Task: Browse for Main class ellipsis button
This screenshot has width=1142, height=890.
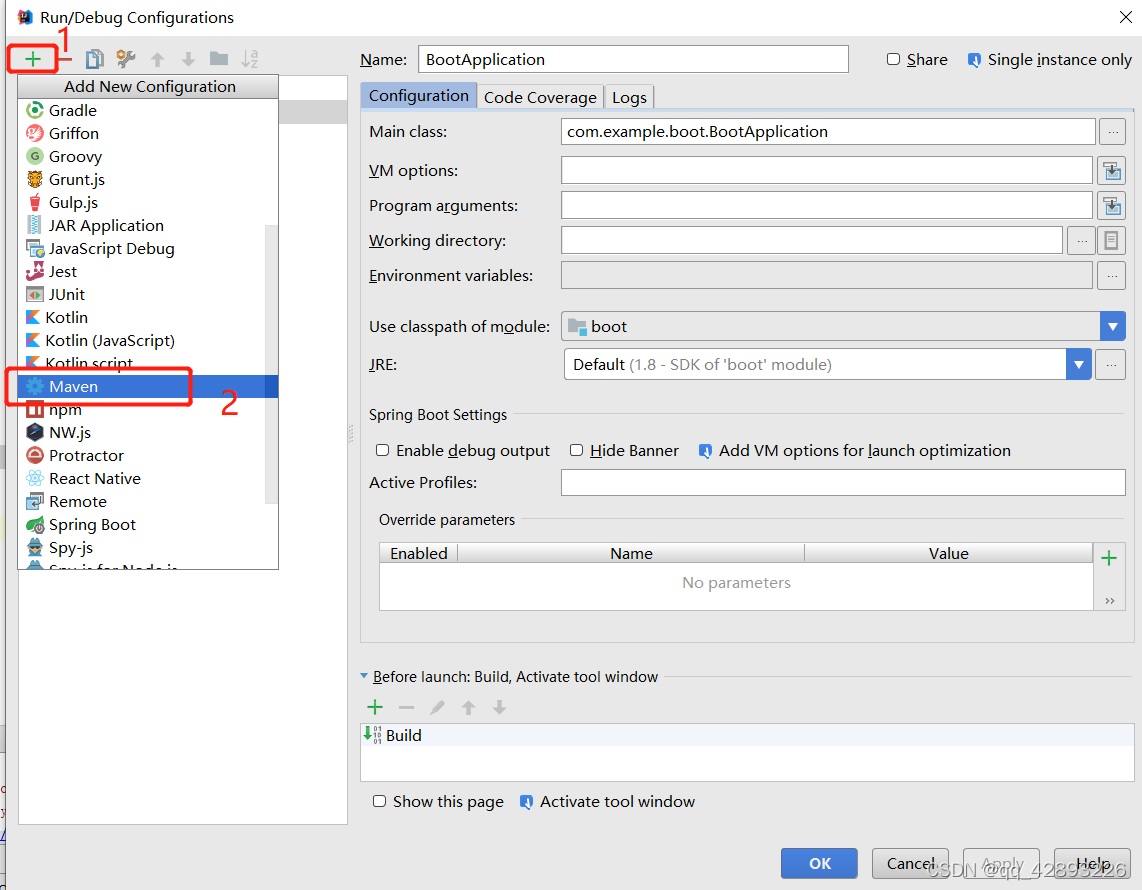Action: click(1112, 132)
